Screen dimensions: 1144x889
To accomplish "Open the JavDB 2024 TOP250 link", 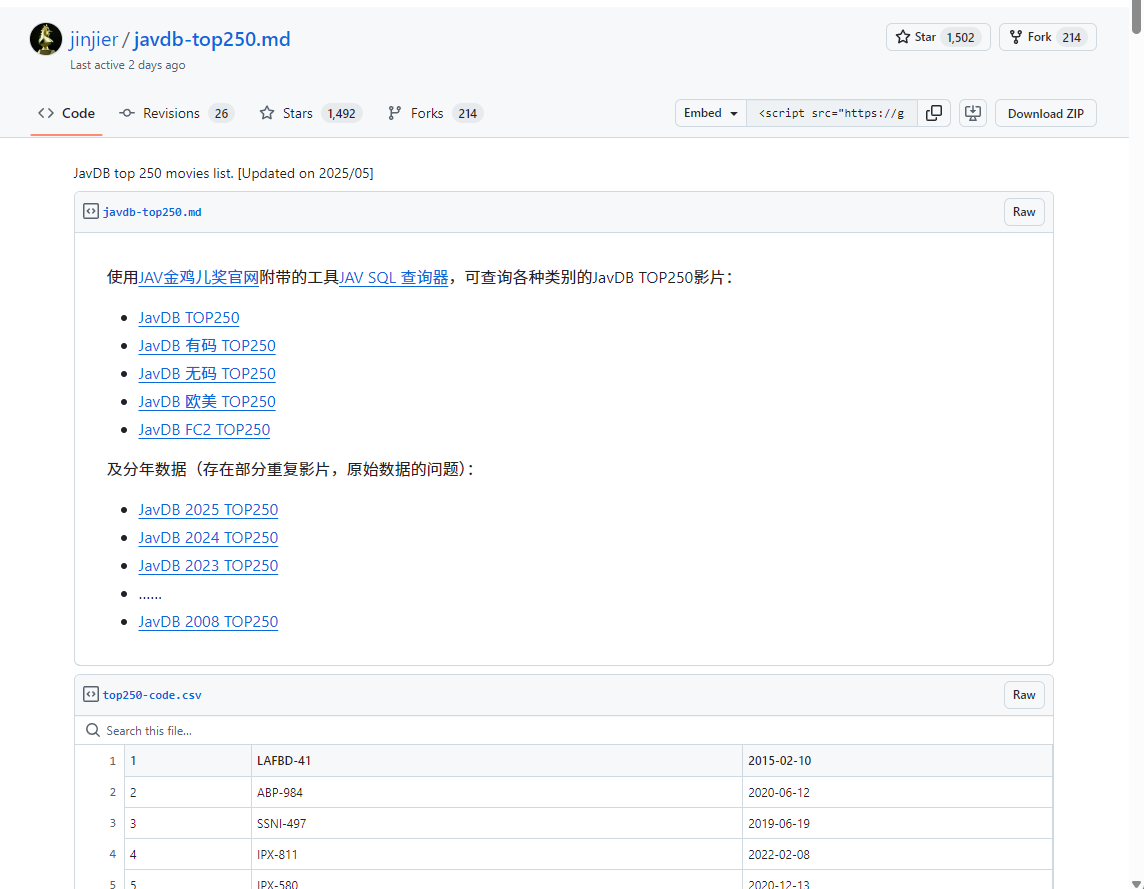I will pyautogui.click(x=208, y=537).
